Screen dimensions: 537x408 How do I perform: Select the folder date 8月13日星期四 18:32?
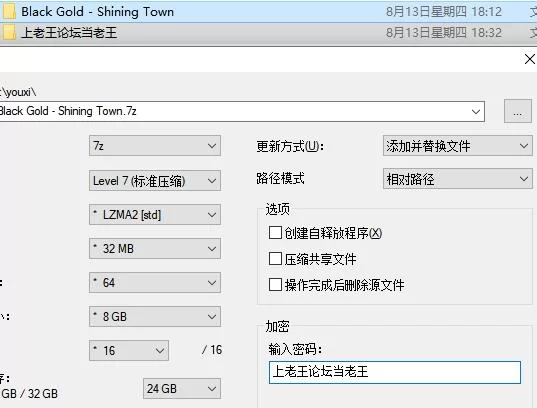[x=444, y=33]
